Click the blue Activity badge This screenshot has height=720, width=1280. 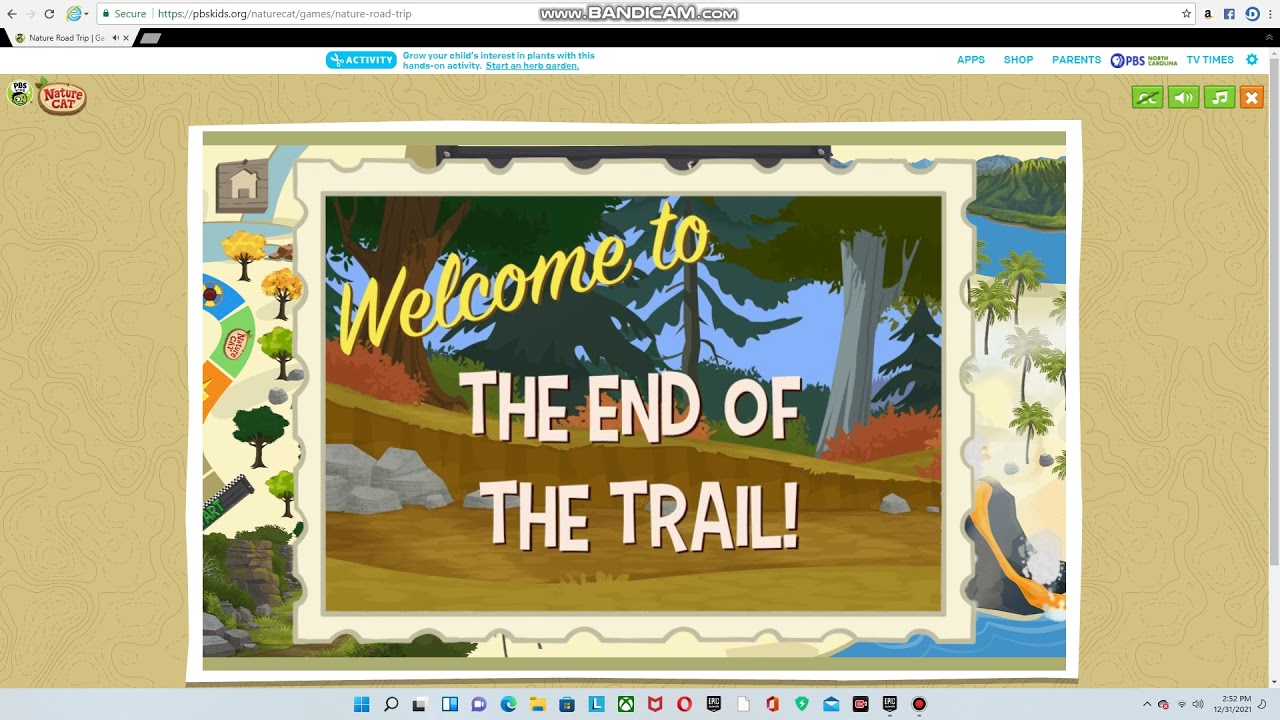point(361,60)
